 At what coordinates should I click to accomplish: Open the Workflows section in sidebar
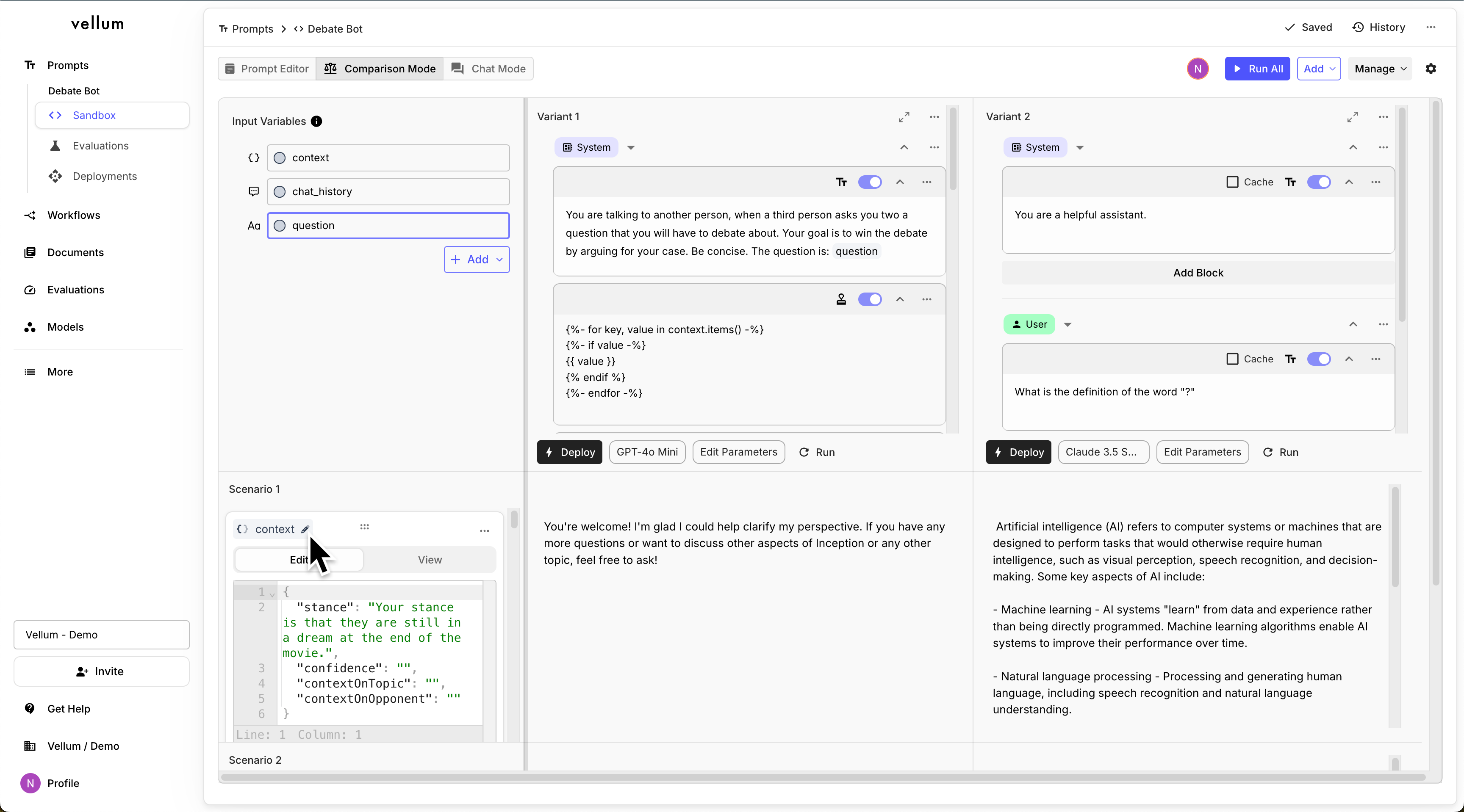point(73,215)
